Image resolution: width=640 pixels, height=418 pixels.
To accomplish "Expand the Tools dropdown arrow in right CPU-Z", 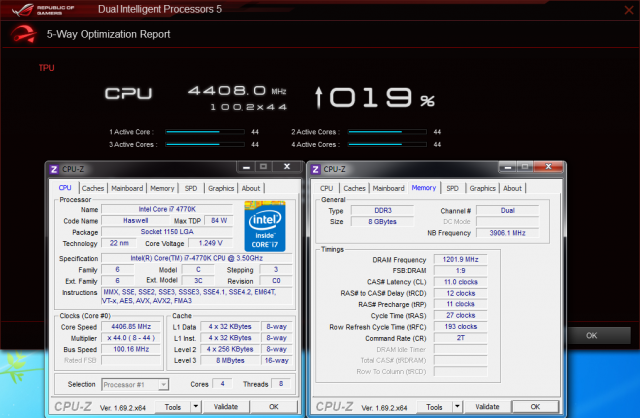I will click(458, 407).
